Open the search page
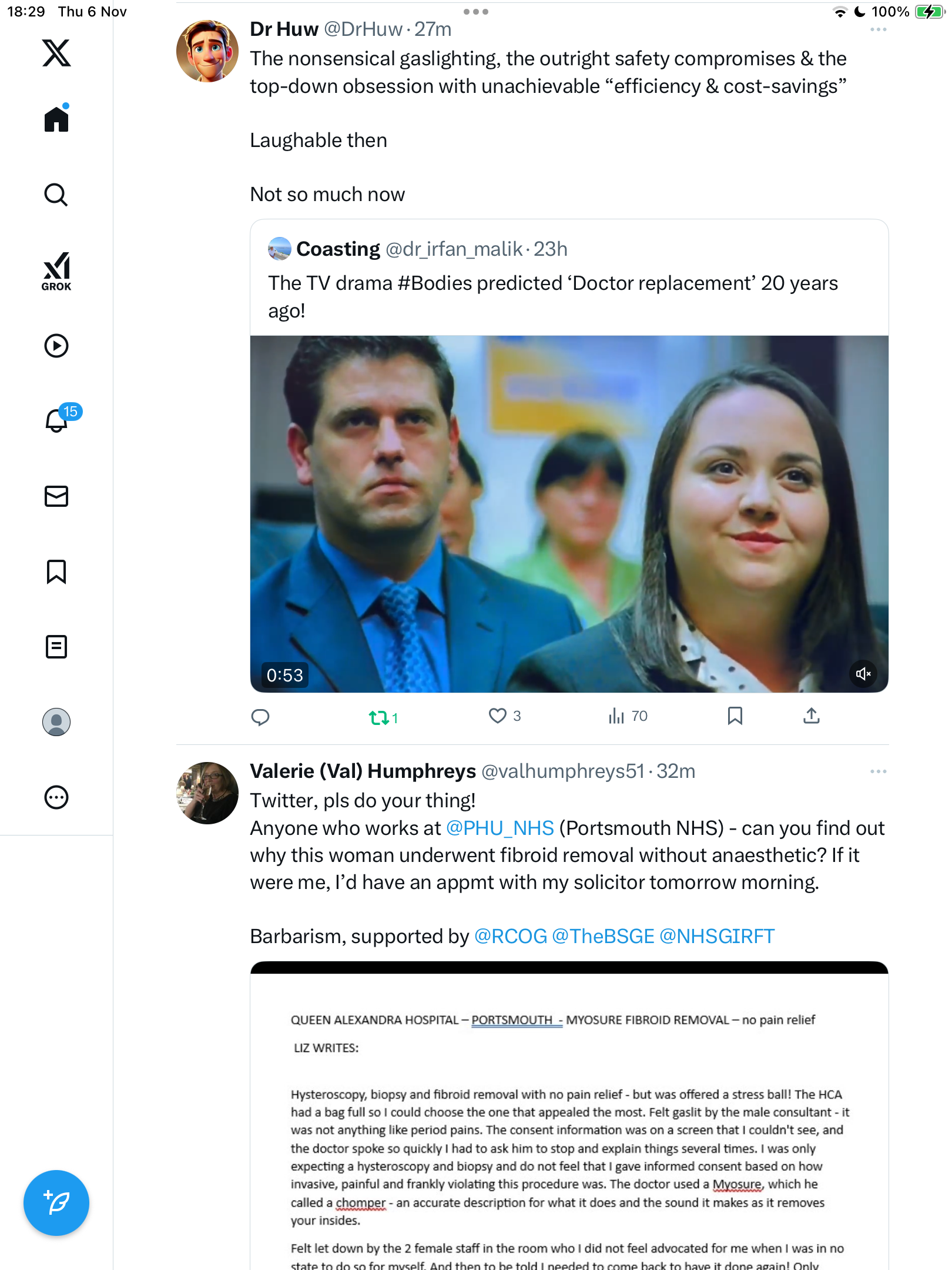The image size is (952, 1270). (x=56, y=195)
